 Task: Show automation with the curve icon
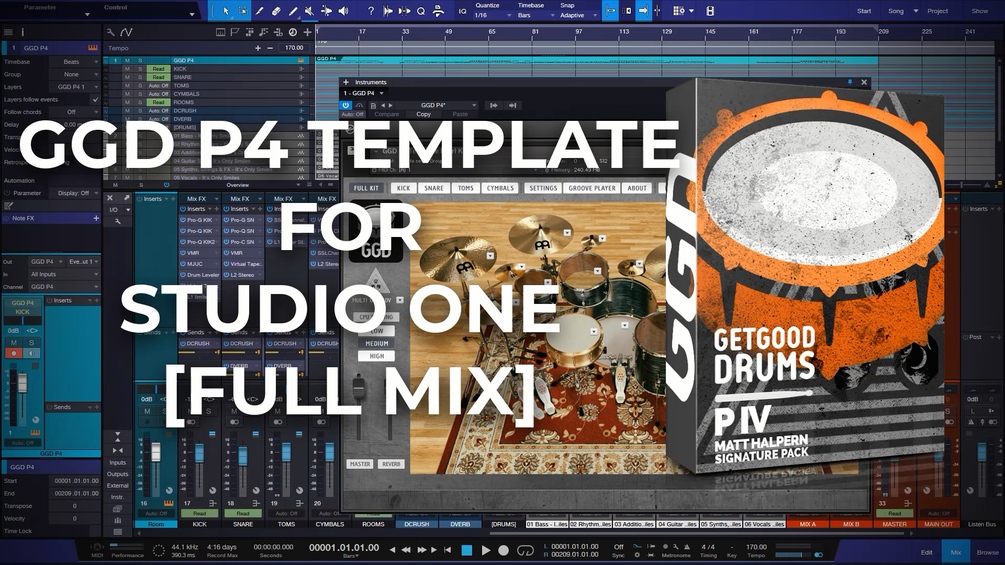click(126, 32)
